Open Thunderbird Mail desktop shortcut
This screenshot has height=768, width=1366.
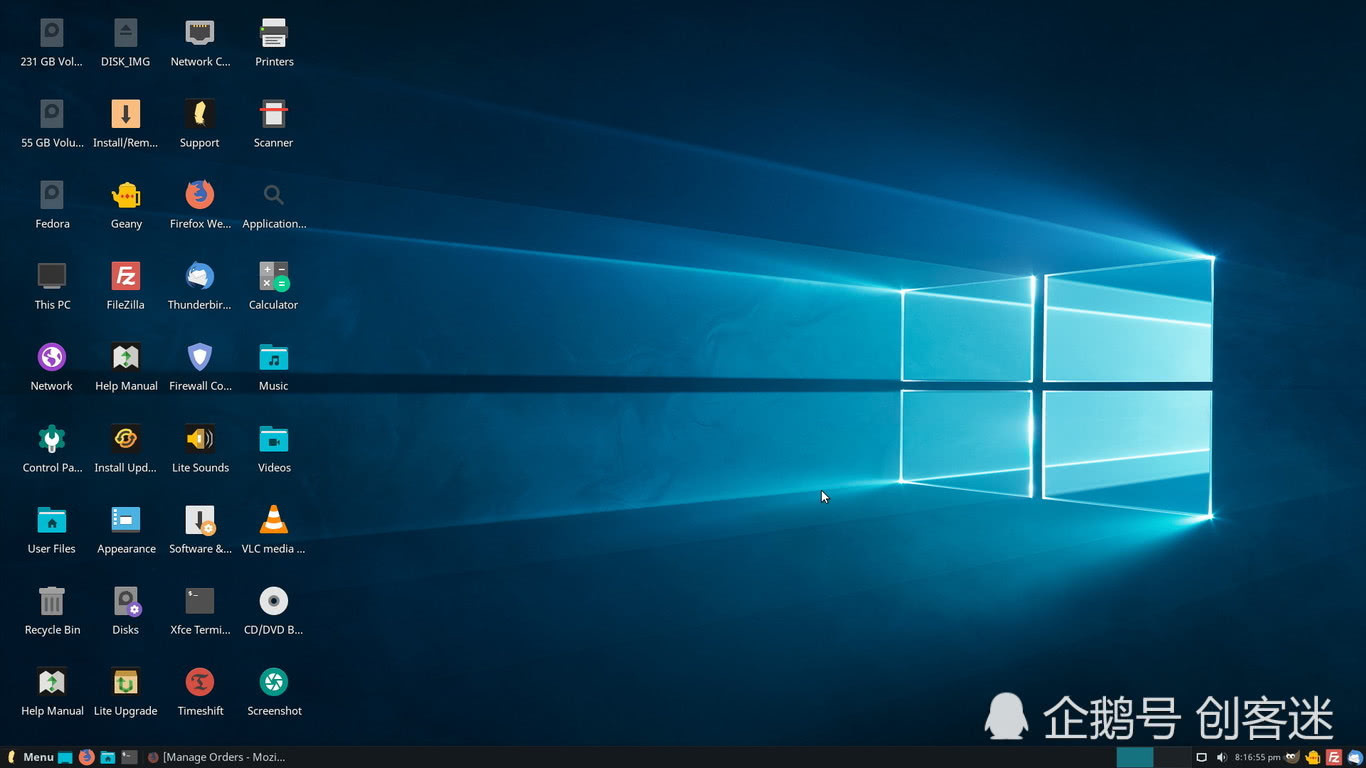pos(200,277)
